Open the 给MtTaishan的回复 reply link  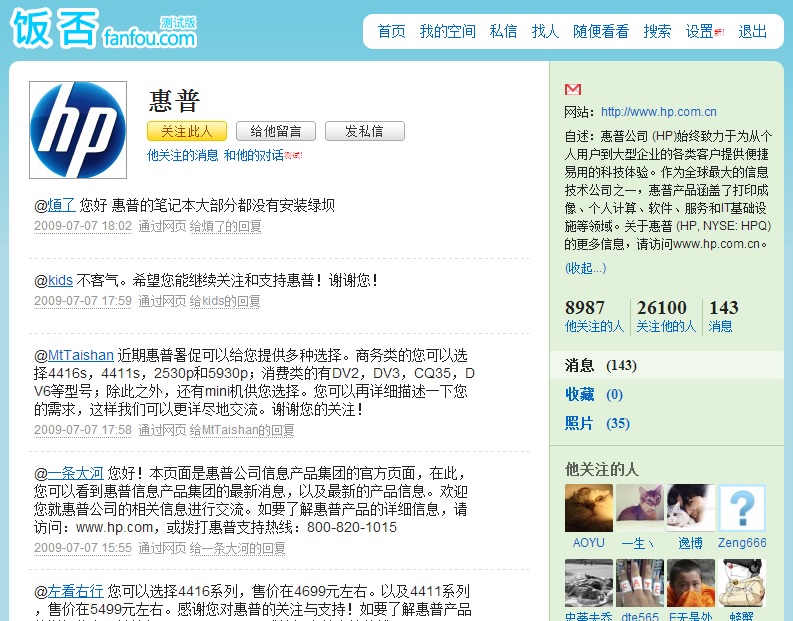242,430
